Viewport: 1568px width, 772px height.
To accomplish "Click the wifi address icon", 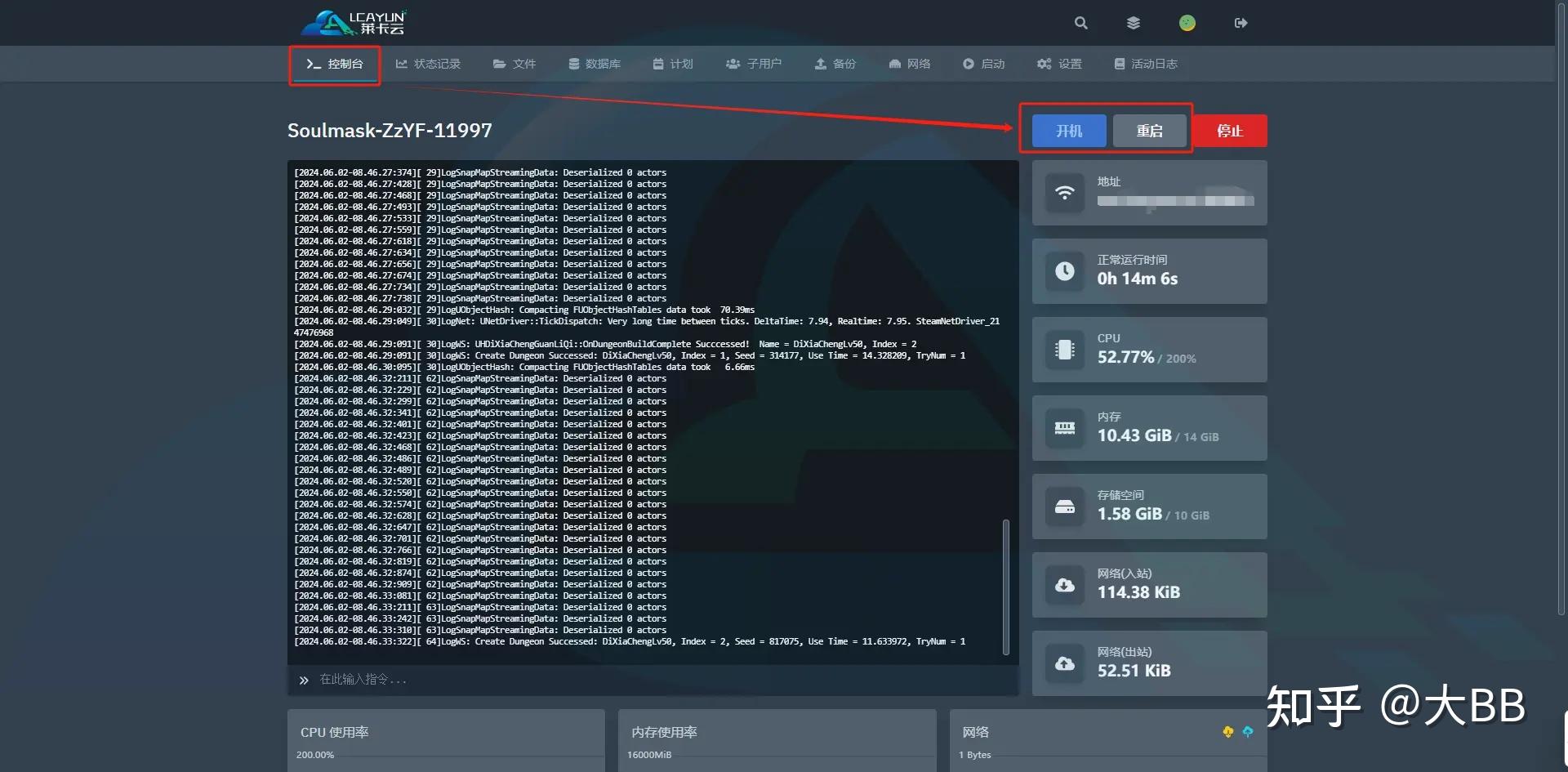I will tap(1064, 193).
